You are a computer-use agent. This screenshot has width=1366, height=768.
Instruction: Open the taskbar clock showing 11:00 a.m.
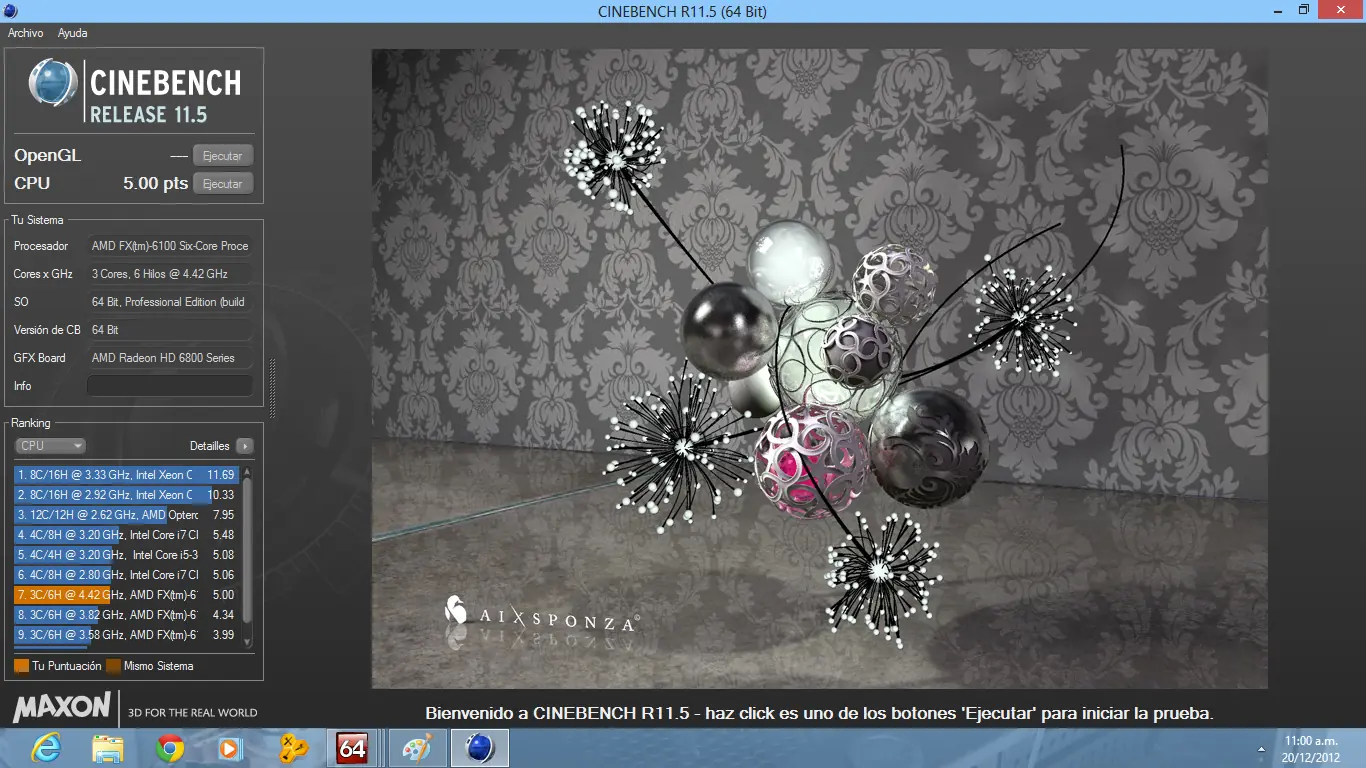click(1311, 749)
